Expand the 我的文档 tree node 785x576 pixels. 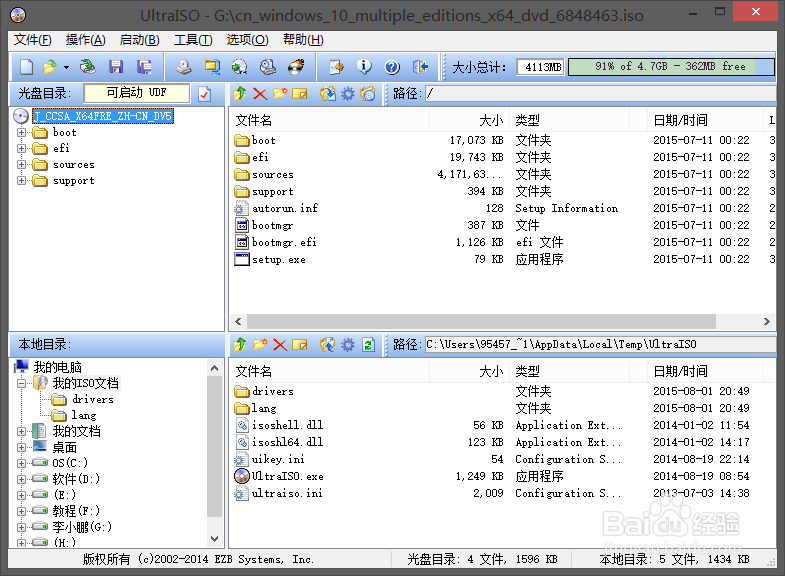[21, 431]
